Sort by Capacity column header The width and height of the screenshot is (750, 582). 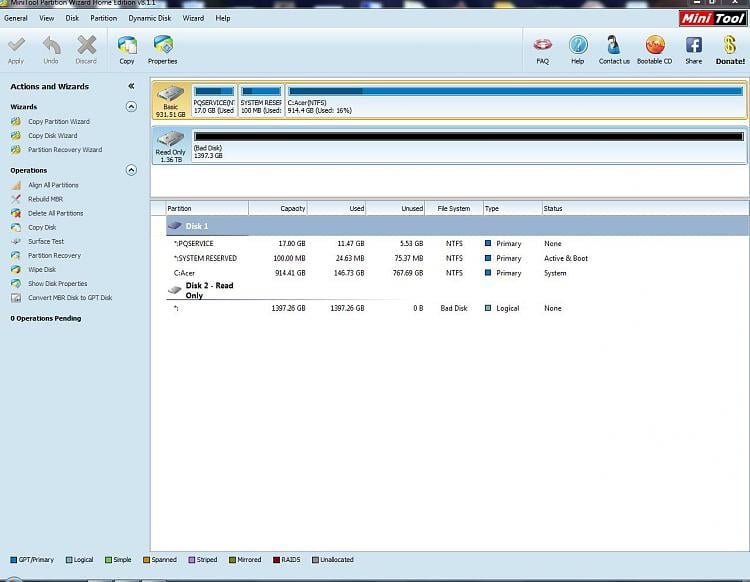[278, 209]
